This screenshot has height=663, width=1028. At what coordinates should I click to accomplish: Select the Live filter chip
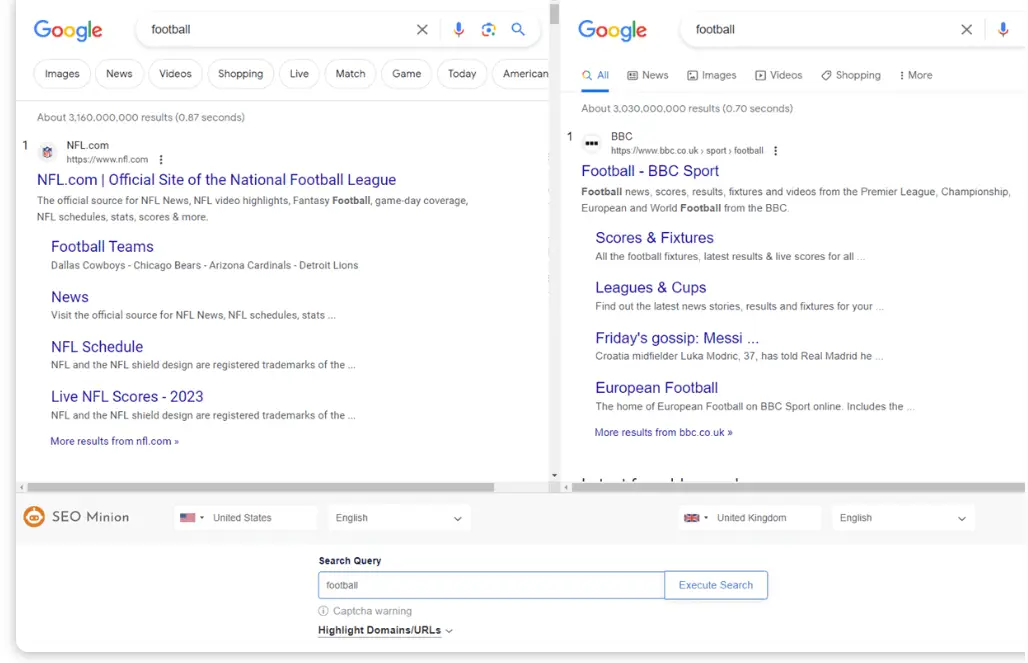point(299,74)
